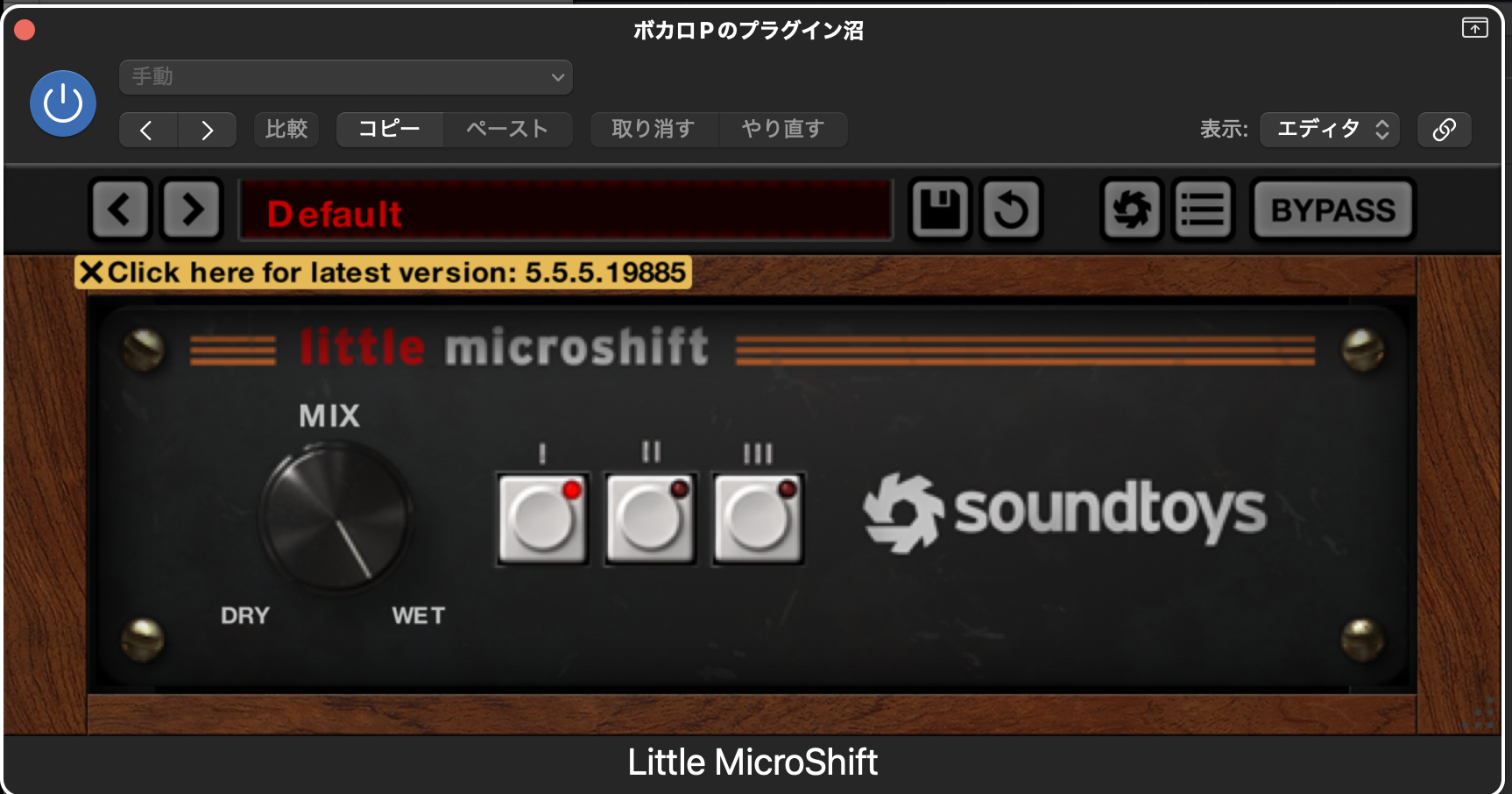Click the MIX knob
Image resolution: width=1512 pixels, height=794 pixels.
coord(336,517)
